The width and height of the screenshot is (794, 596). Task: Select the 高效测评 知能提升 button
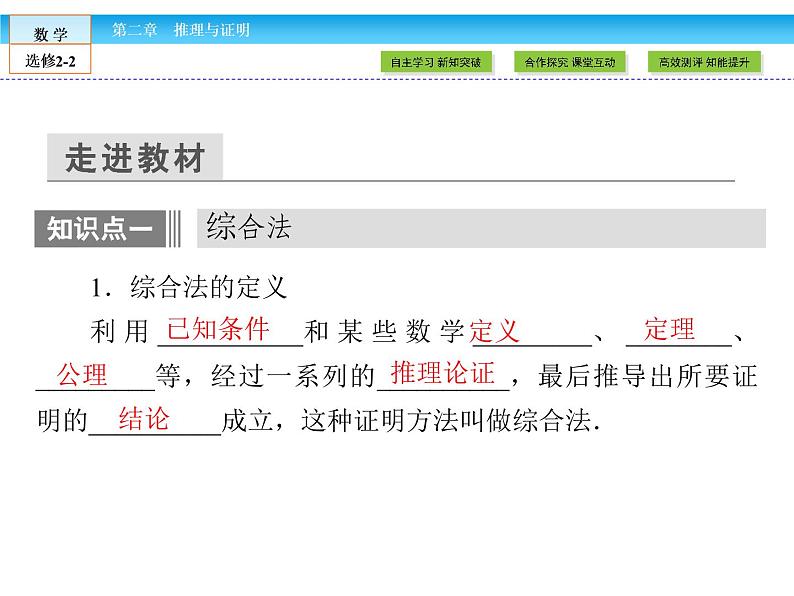703,63
